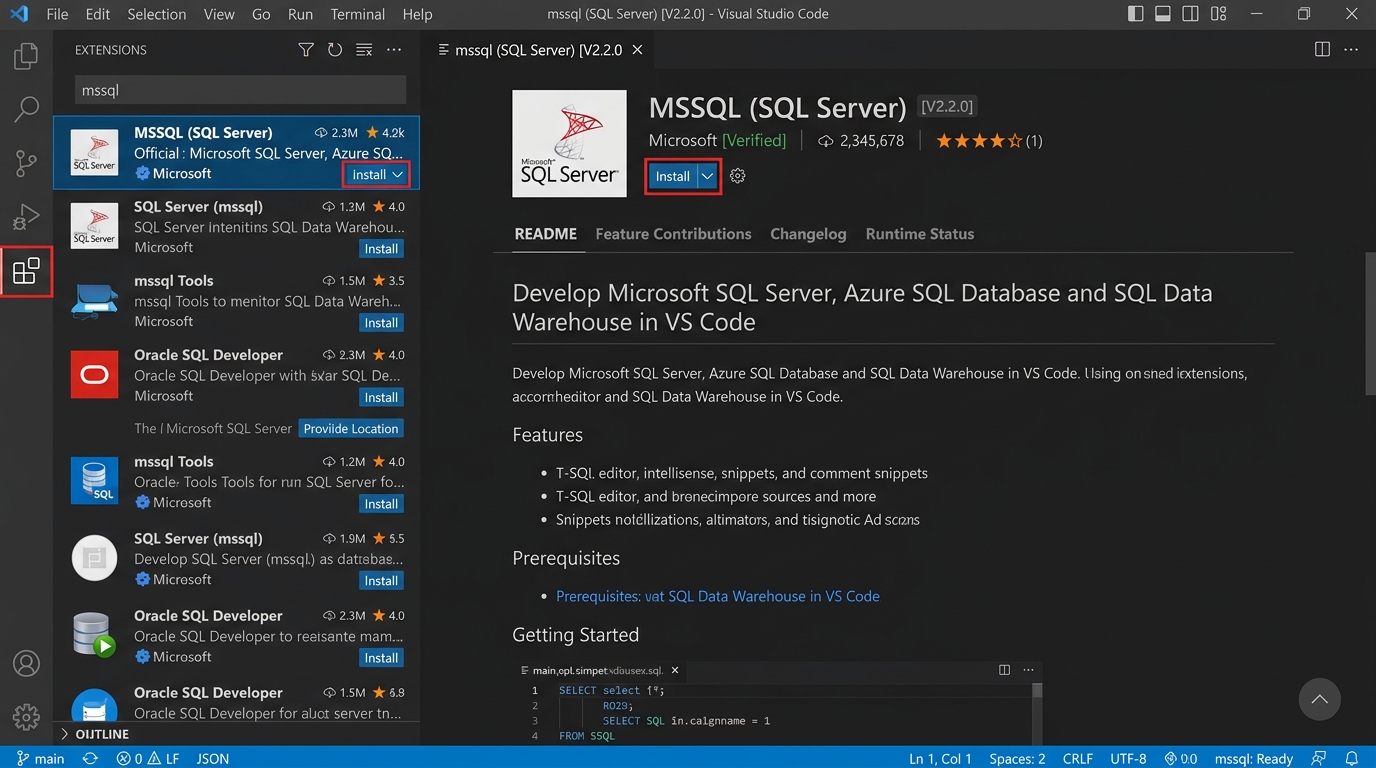Screen dimensions: 1376x768
Task: Click the Microsoft publisher name on detail page
Action: [683, 141]
